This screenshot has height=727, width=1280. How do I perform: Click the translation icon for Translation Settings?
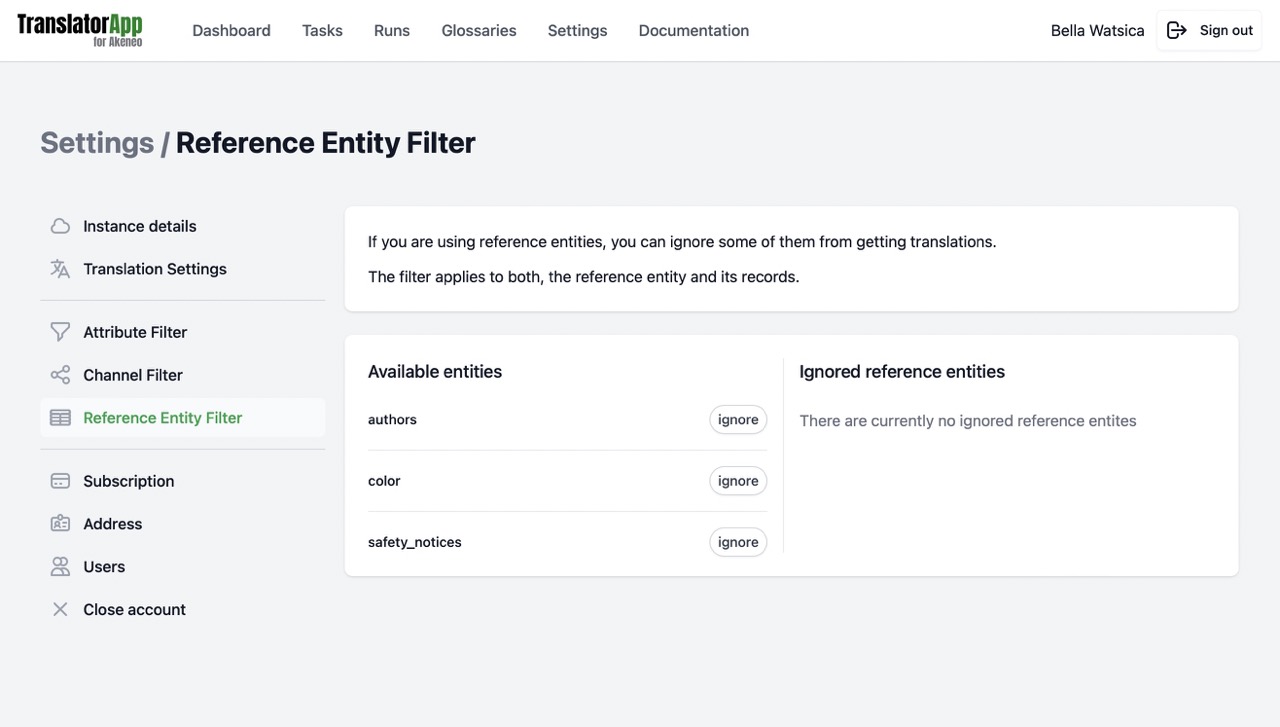(60, 269)
